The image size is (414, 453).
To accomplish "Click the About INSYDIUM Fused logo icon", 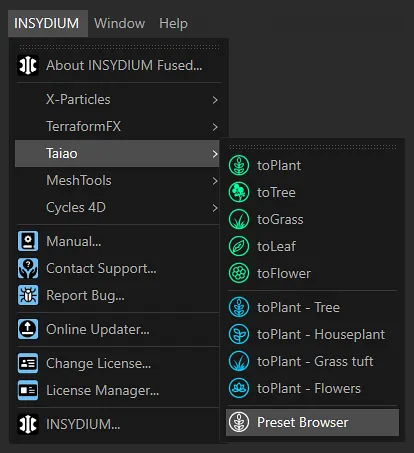I will pyautogui.click(x=28, y=65).
